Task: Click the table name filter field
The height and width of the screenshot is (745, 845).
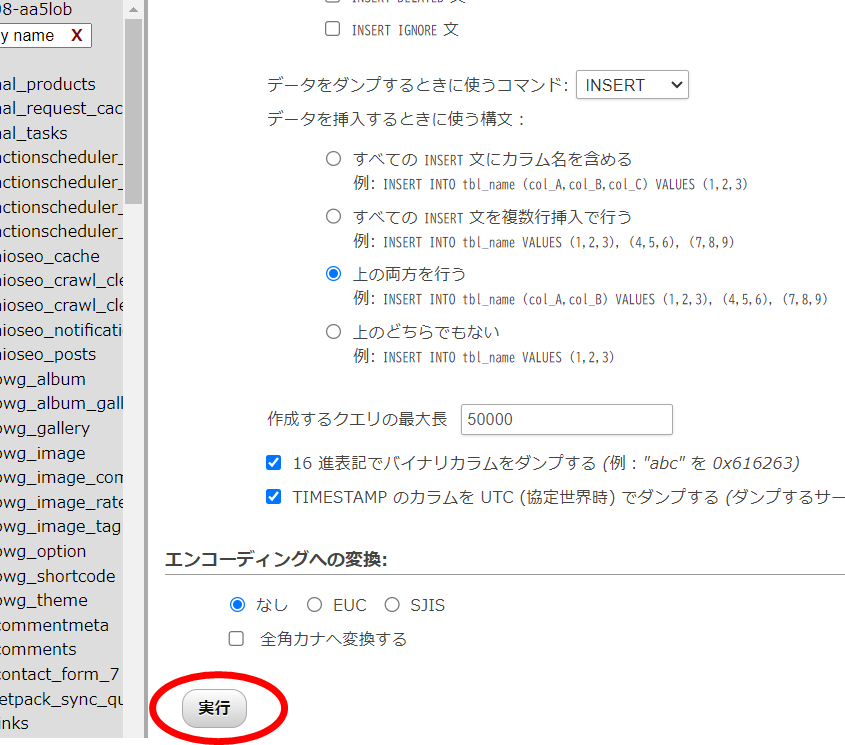Action: (30, 36)
